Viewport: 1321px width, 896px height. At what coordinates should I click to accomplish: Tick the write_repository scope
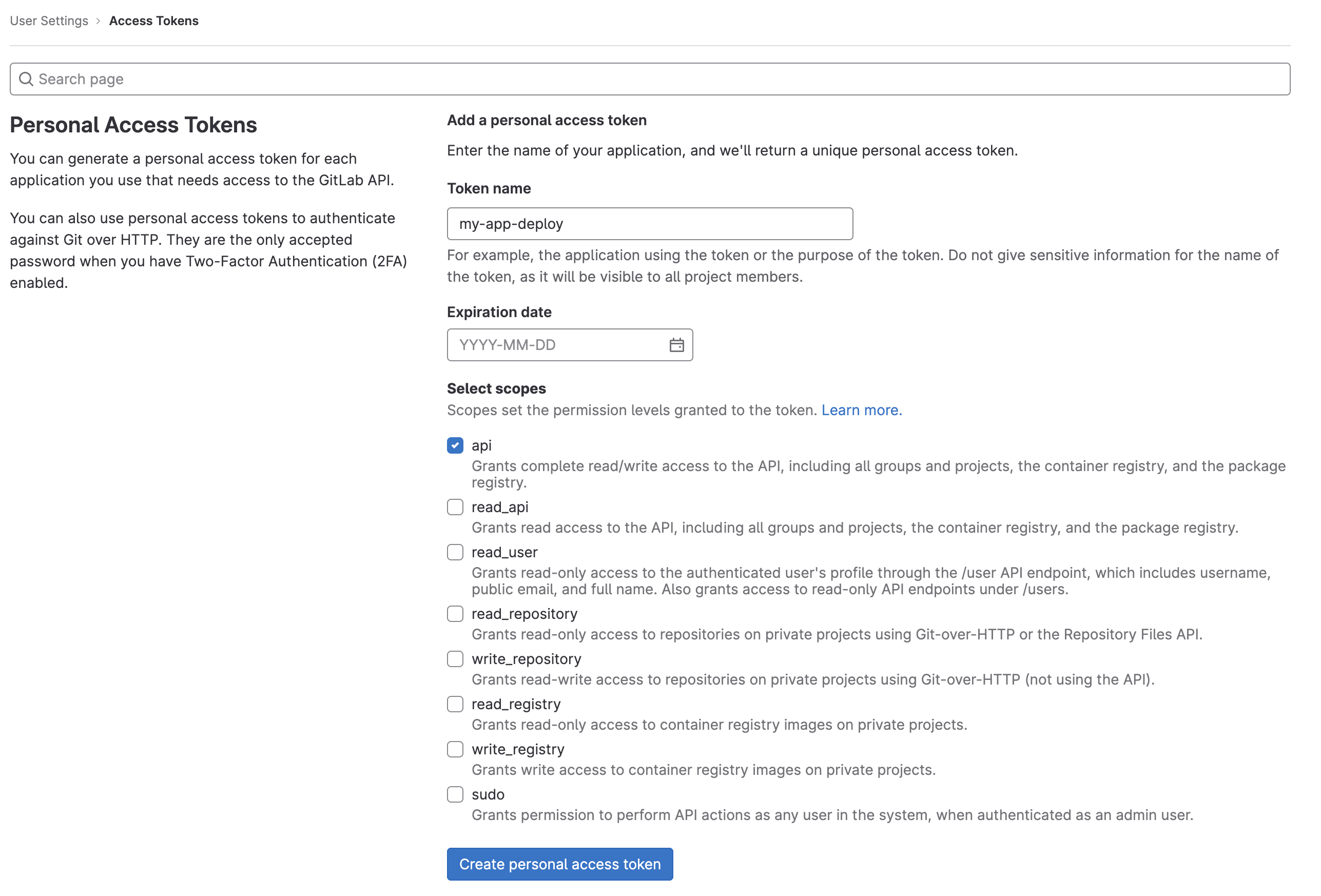tap(455, 659)
